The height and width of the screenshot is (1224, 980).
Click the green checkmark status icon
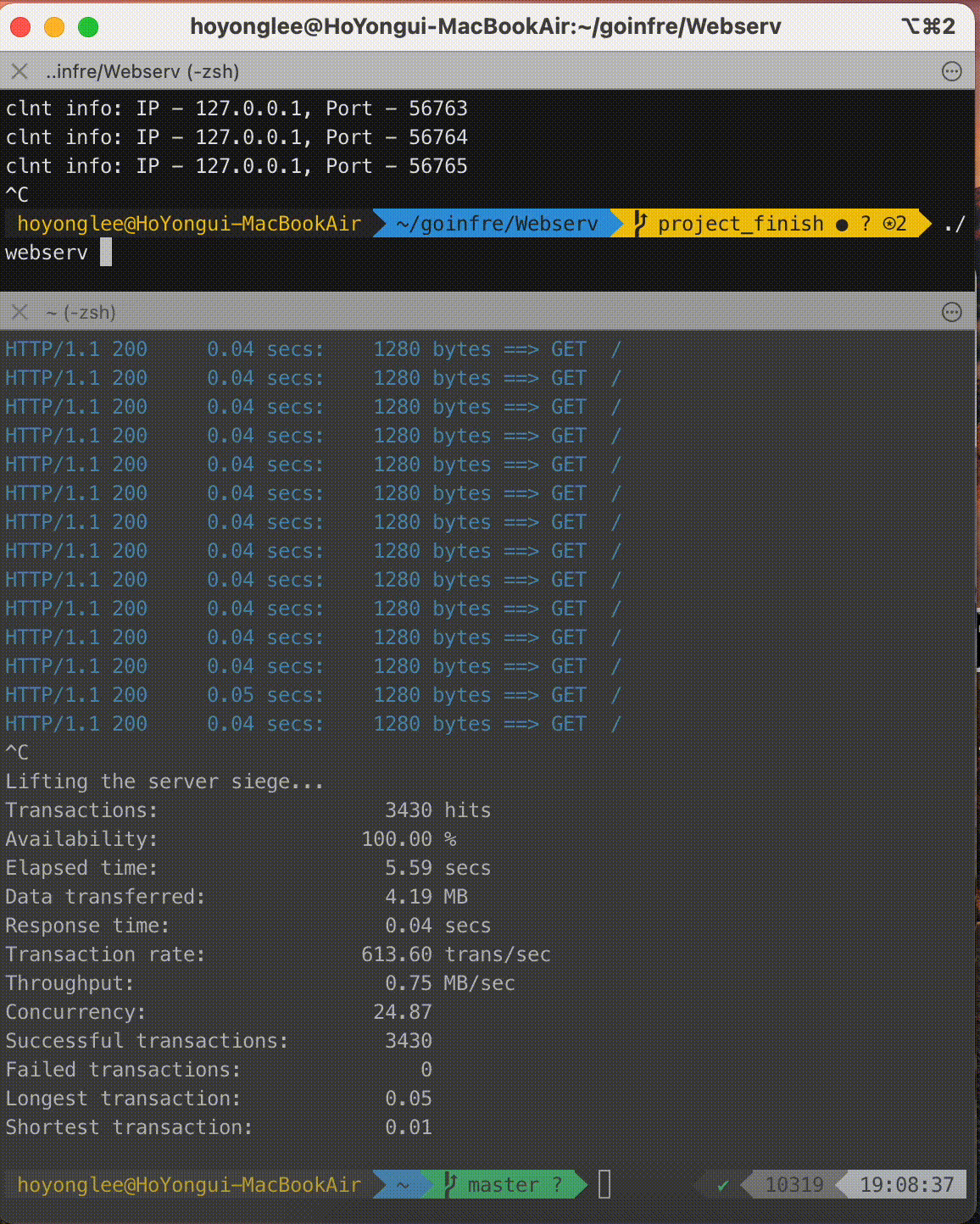click(x=722, y=1185)
